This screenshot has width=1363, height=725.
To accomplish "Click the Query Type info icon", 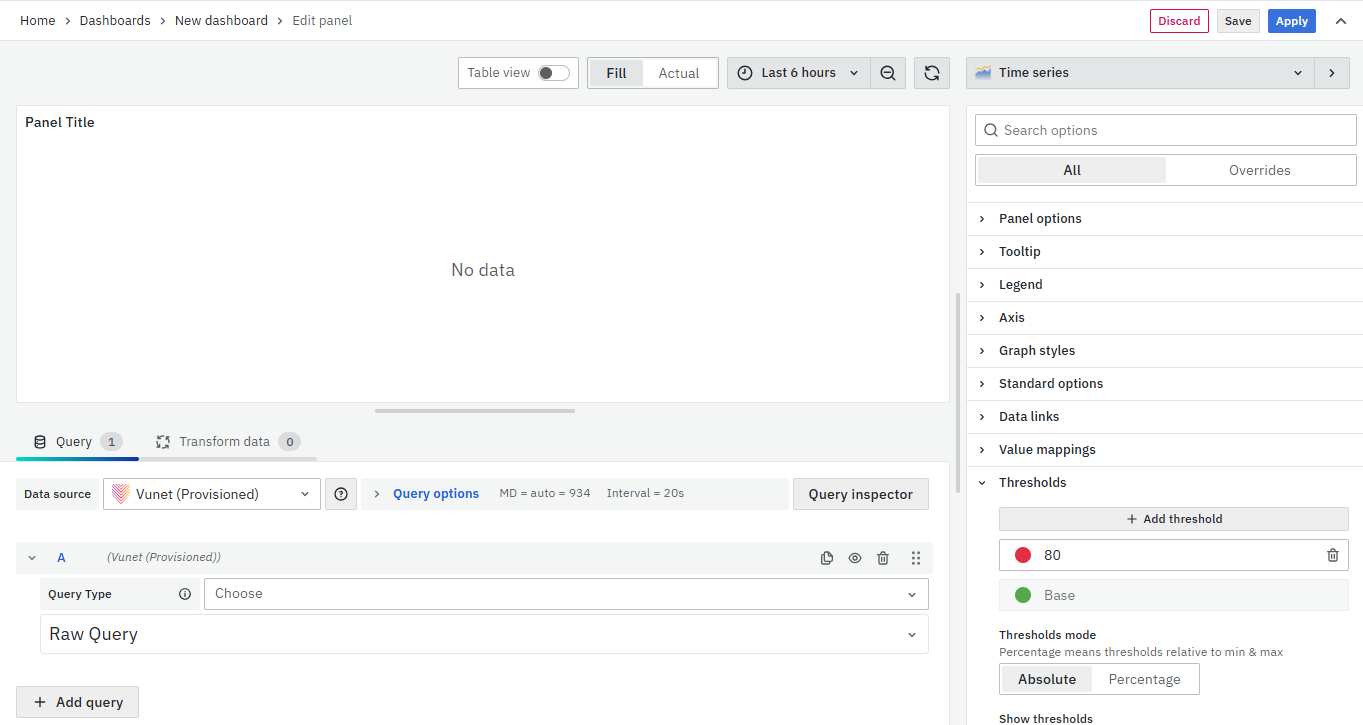I will (x=185, y=594).
